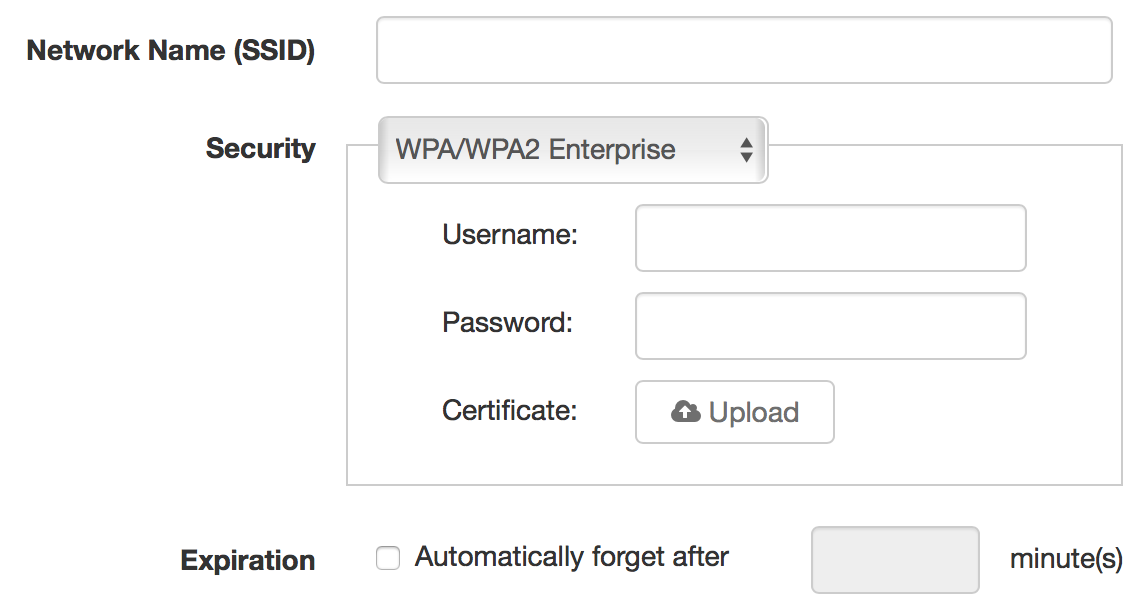
Task: Select the WPA/WPA2 Enterprise text in dropdown
Action: (x=536, y=150)
